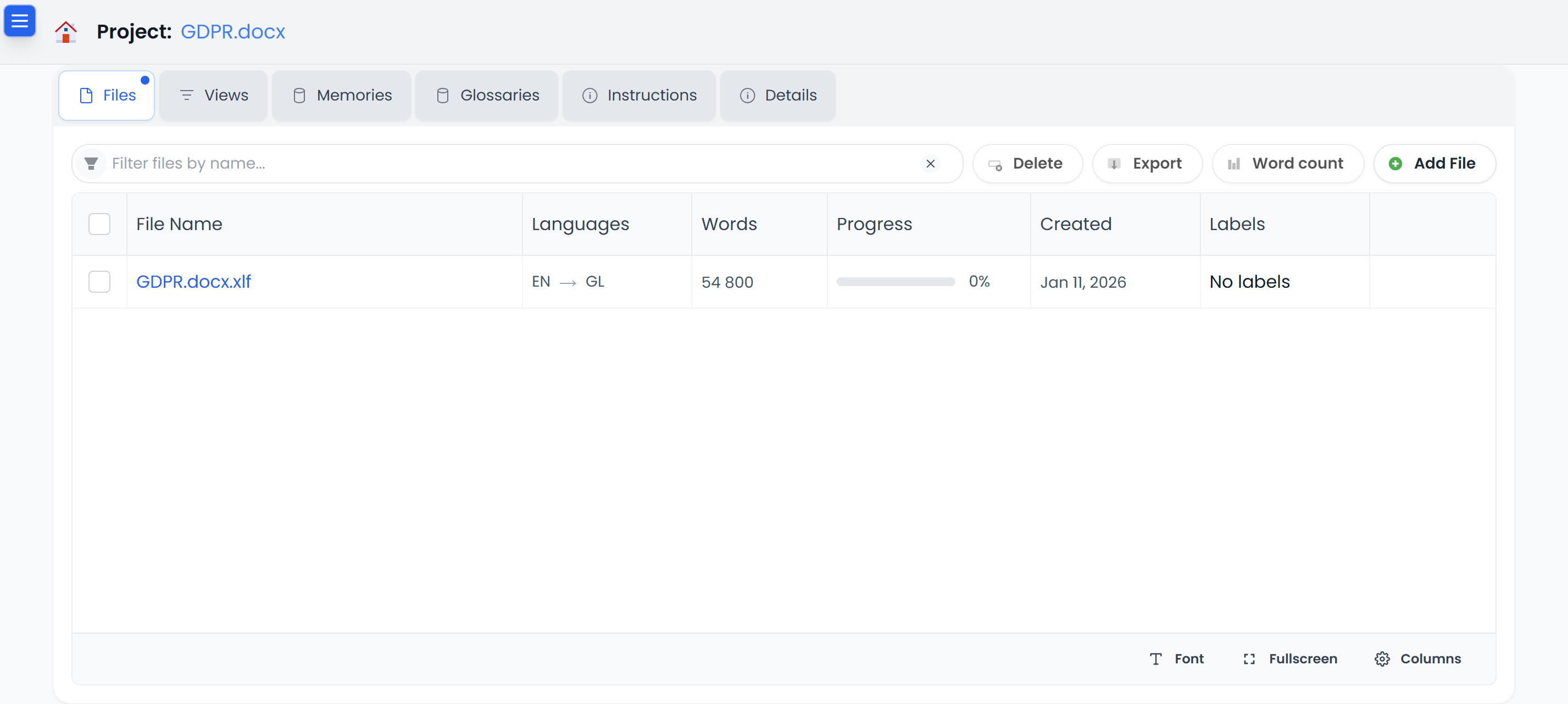Image resolution: width=1568 pixels, height=704 pixels.
Task: Toggle the Files tab notification dot
Action: click(x=146, y=79)
